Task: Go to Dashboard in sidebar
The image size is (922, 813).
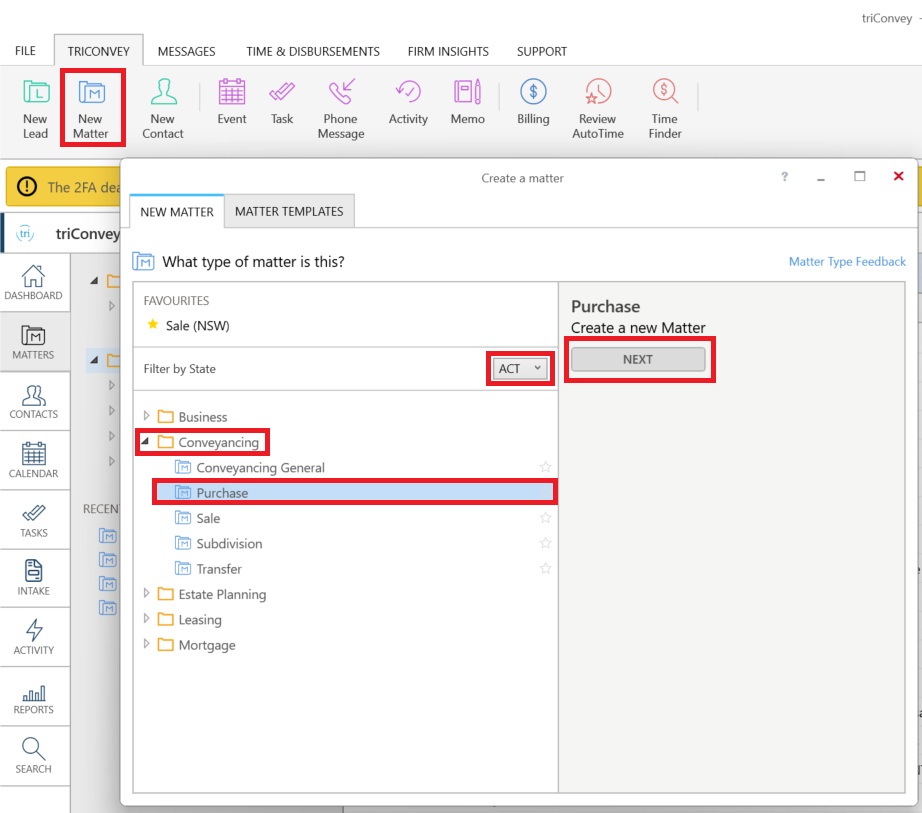Action: click(x=34, y=283)
